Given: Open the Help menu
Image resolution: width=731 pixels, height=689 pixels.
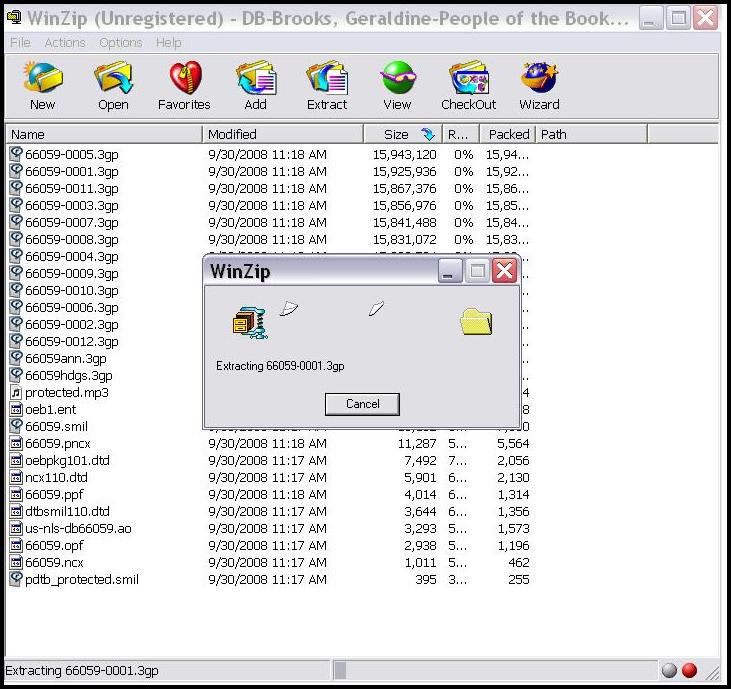Looking at the screenshot, I should (x=168, y=43).
